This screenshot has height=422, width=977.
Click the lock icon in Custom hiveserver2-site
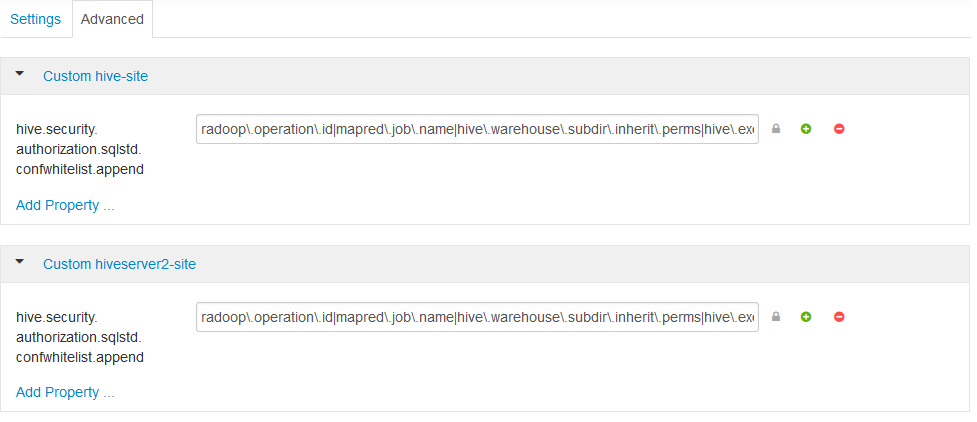click(775, 317)
